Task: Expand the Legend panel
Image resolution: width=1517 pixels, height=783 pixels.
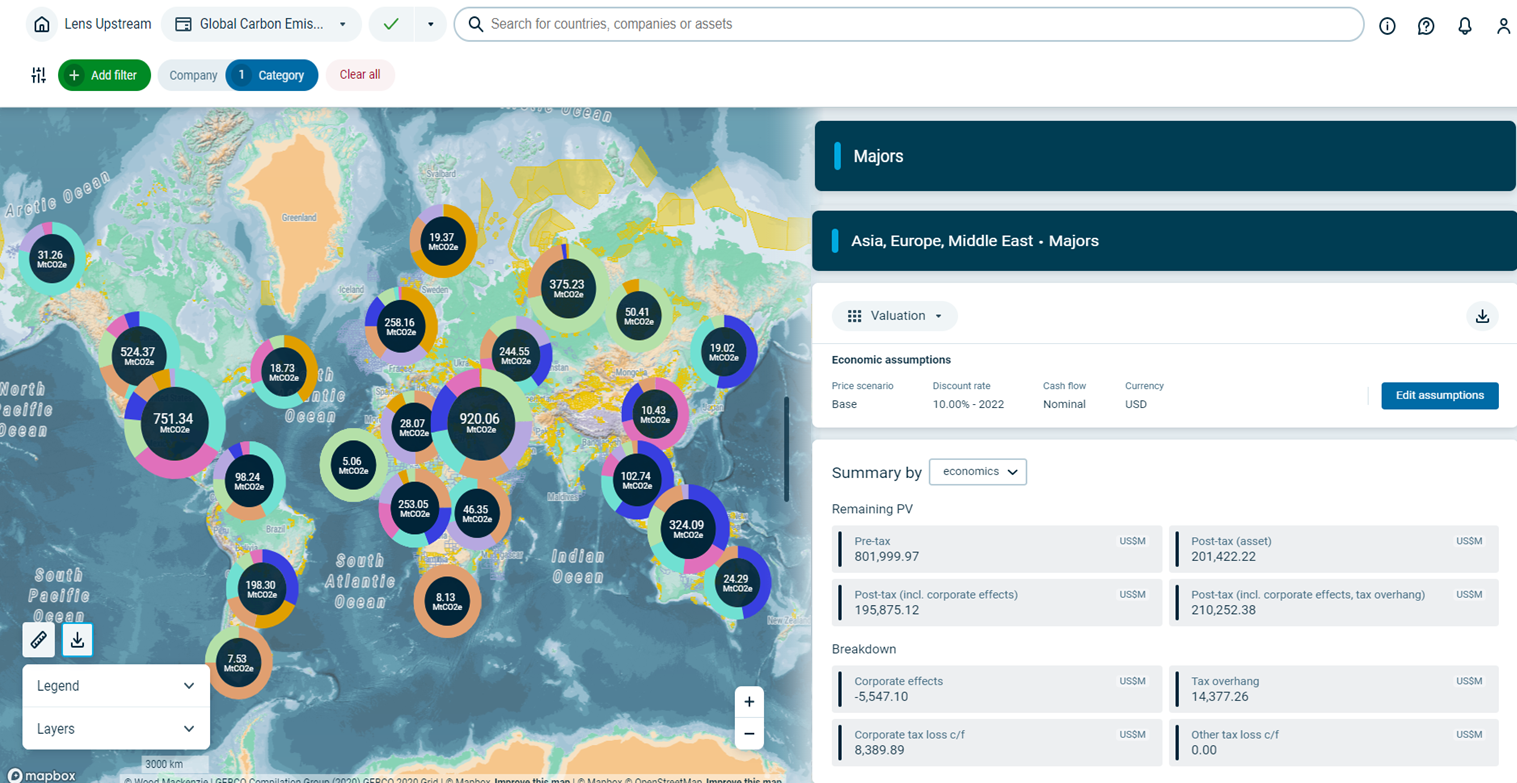Action: pos(116,686)
